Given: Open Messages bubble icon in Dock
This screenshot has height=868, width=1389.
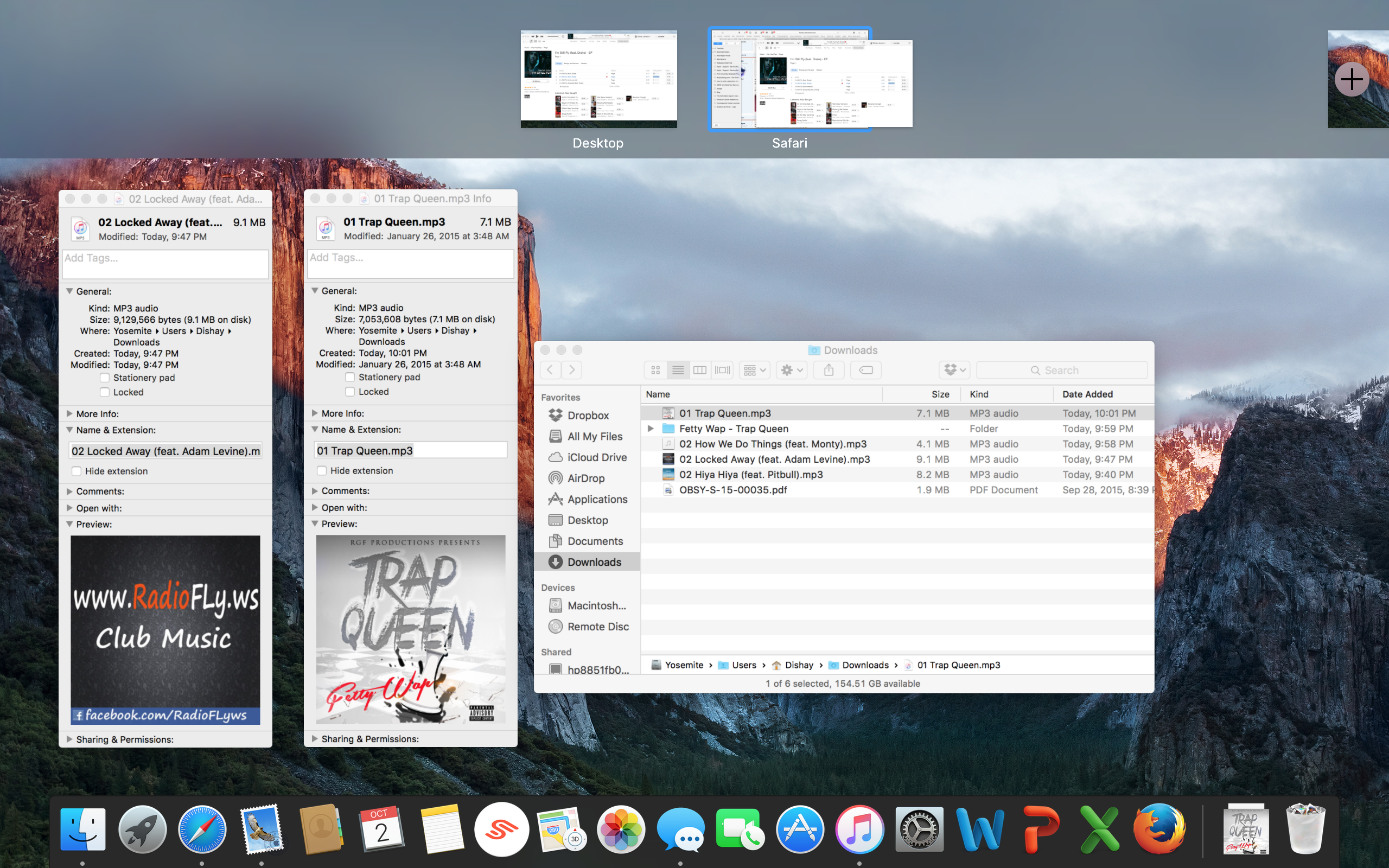Looking at the screenshot, I should [681, 829].
